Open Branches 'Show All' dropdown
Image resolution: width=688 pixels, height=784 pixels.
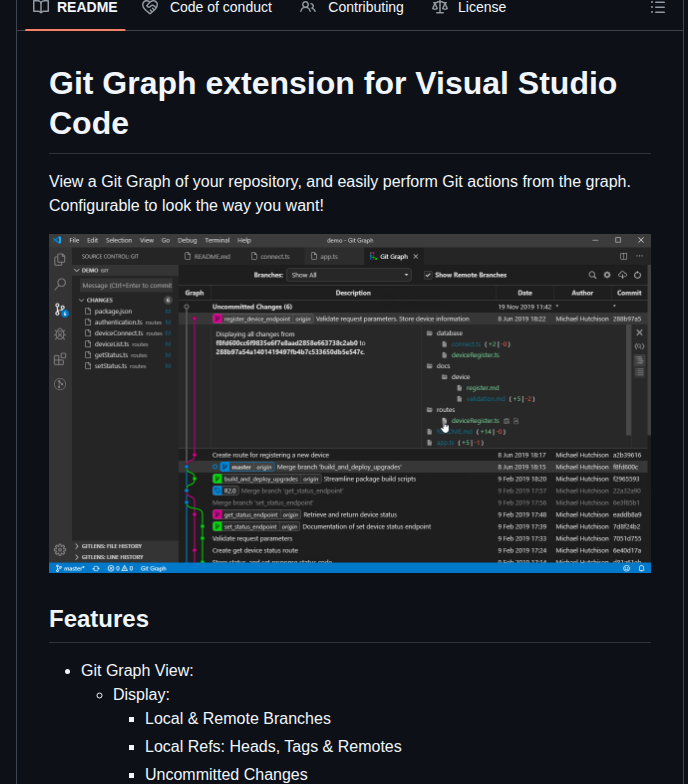pos(349,275)
